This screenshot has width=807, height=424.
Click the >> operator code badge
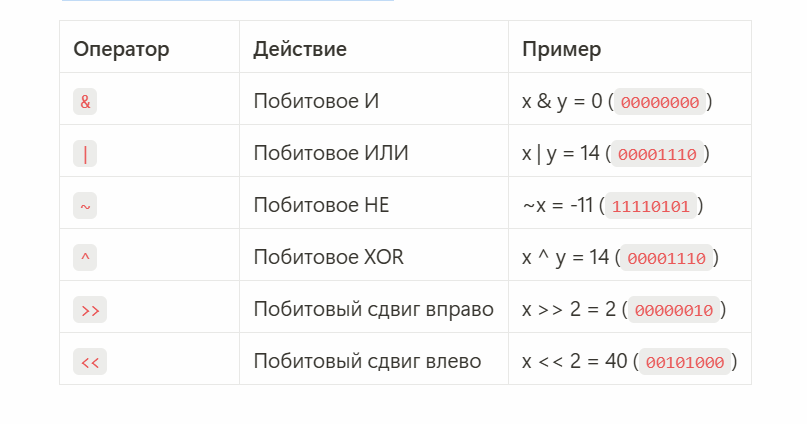tap(90, 310)
